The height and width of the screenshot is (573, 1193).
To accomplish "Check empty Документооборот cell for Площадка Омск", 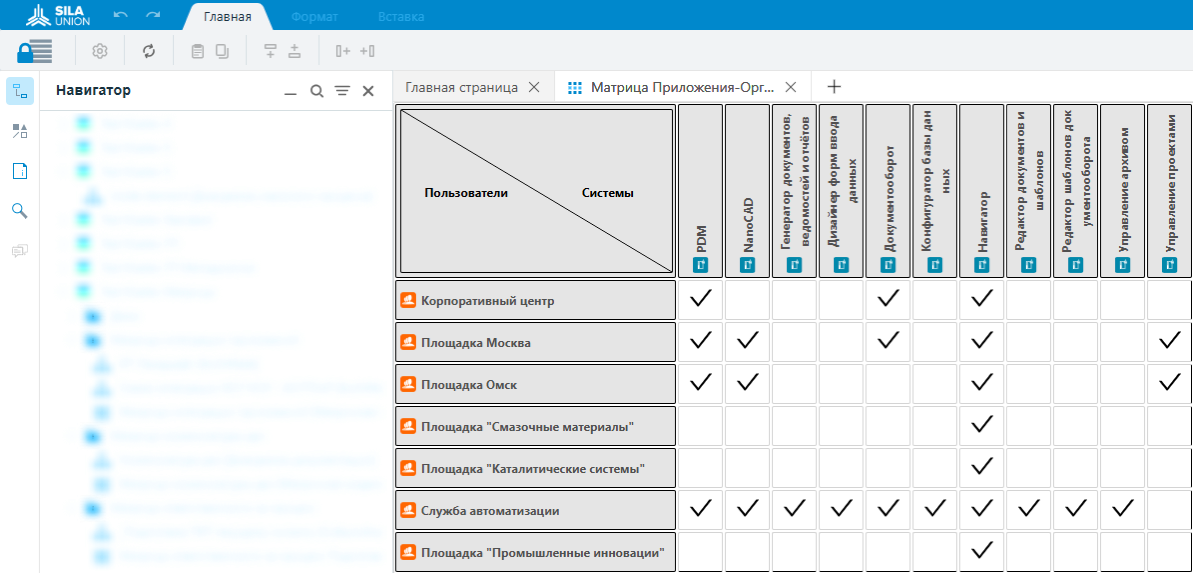I will 888,383.
